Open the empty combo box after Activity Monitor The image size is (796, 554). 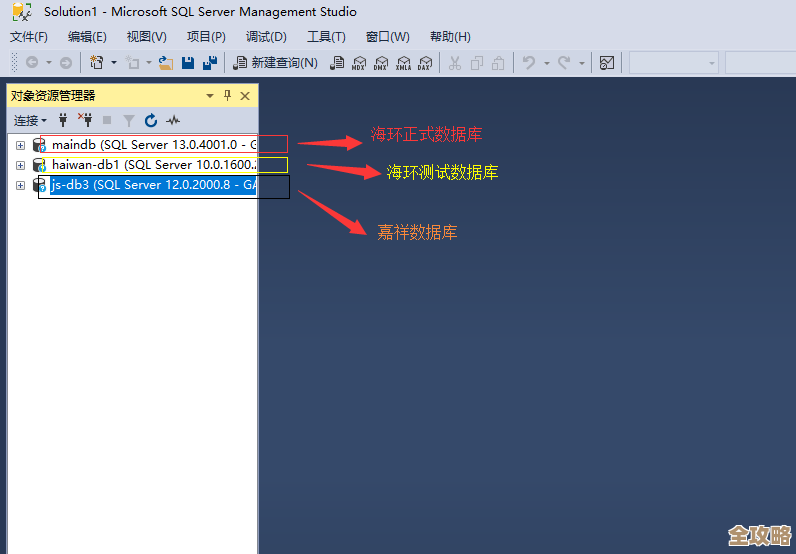click(x=674, y=63)
